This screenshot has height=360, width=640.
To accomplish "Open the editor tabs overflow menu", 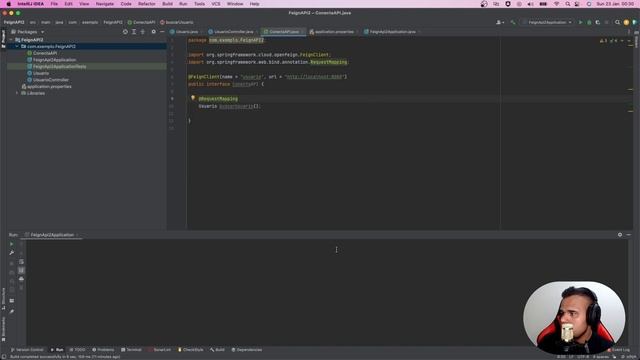I will tap(629, 31).
